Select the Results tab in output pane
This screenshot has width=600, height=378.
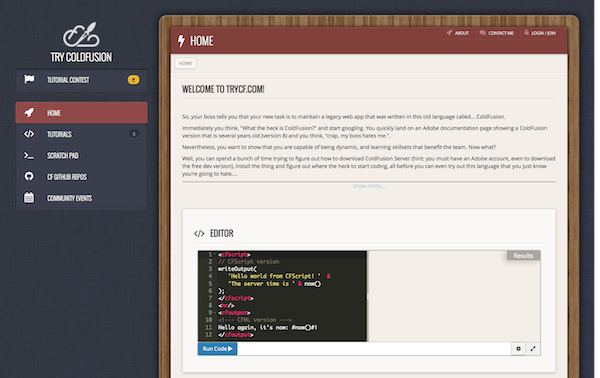coord(523,256)
